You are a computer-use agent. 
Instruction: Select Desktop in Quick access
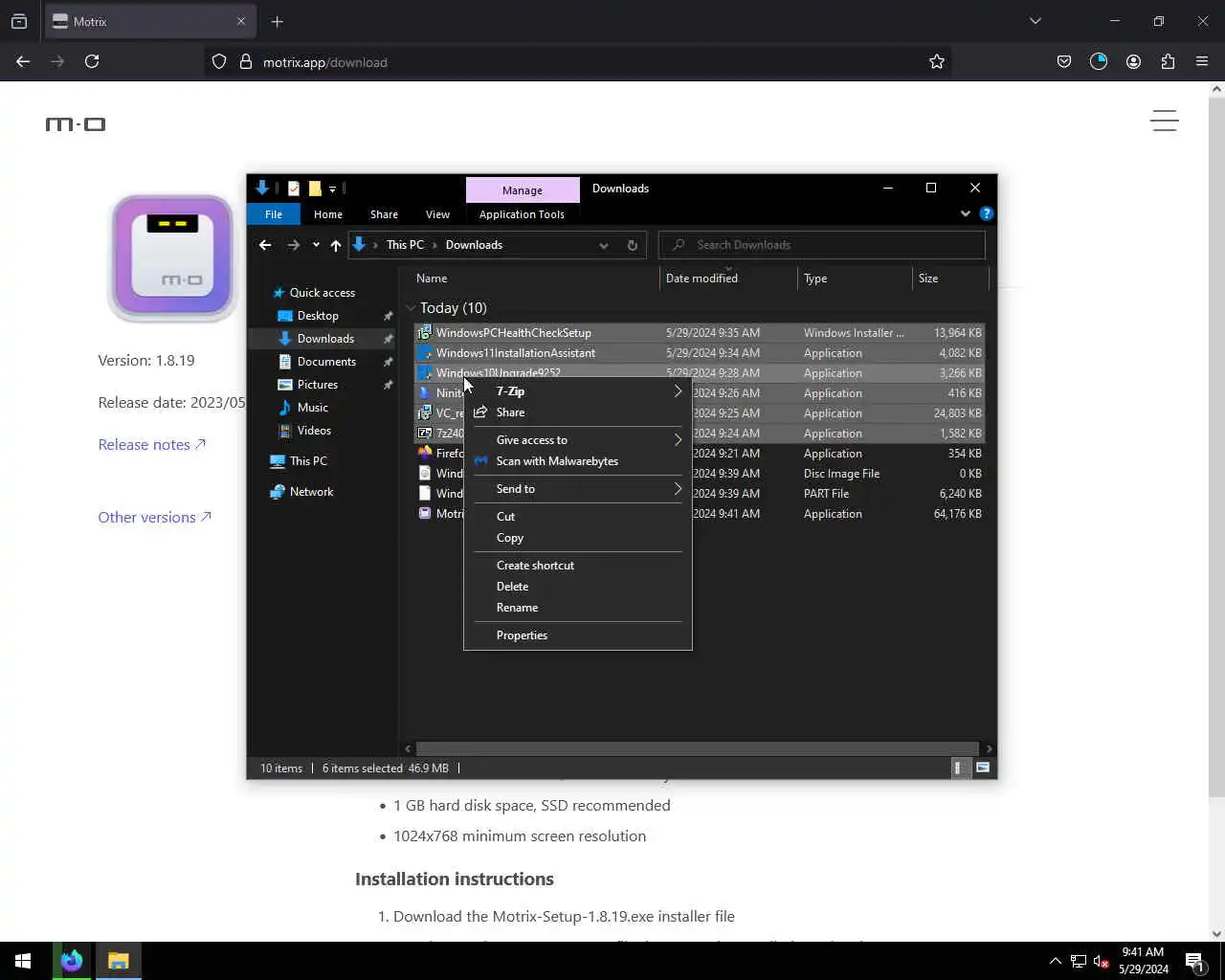point(318,316)
